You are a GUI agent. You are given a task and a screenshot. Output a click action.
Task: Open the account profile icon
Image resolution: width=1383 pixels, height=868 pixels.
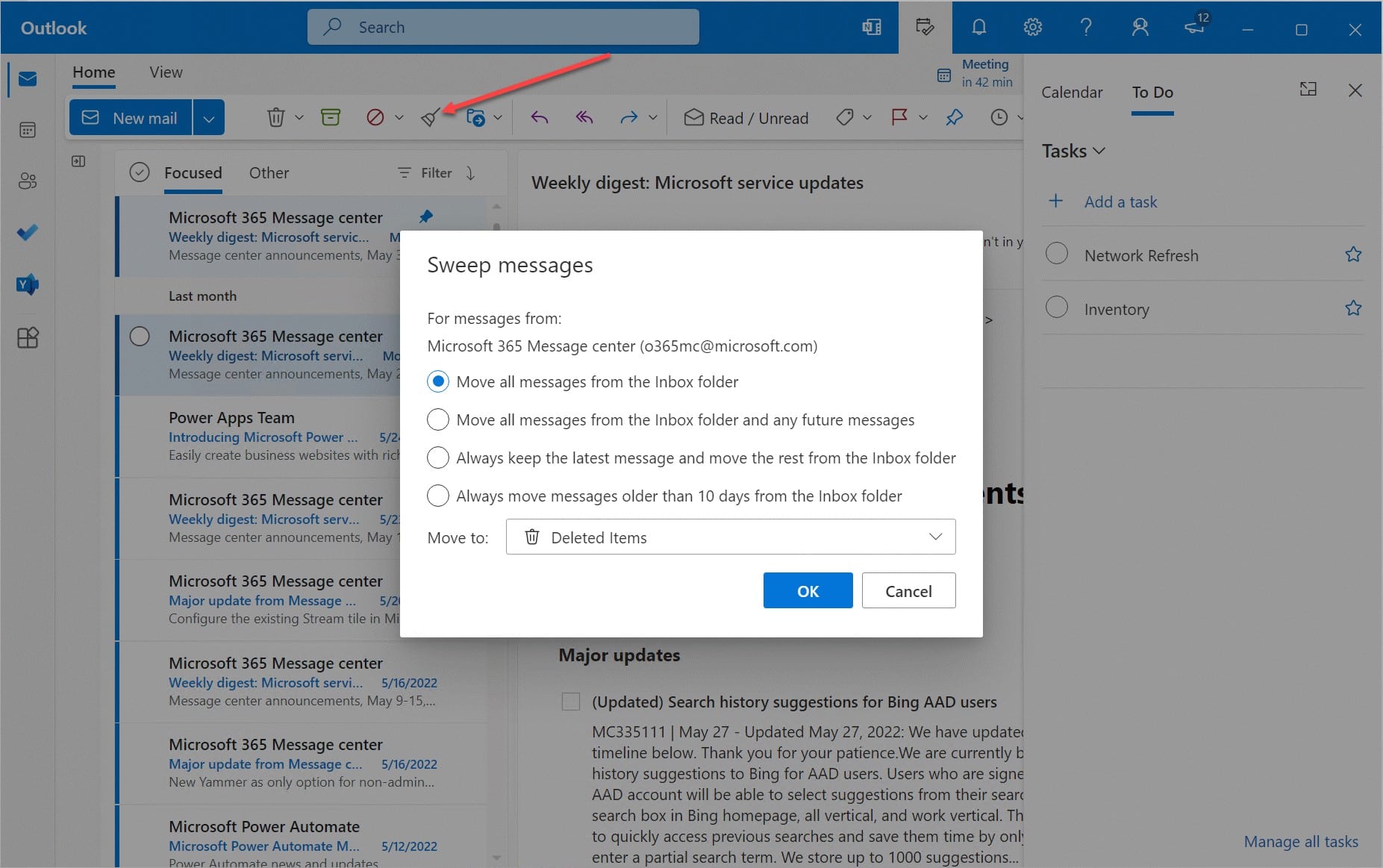coord(1140,28)
